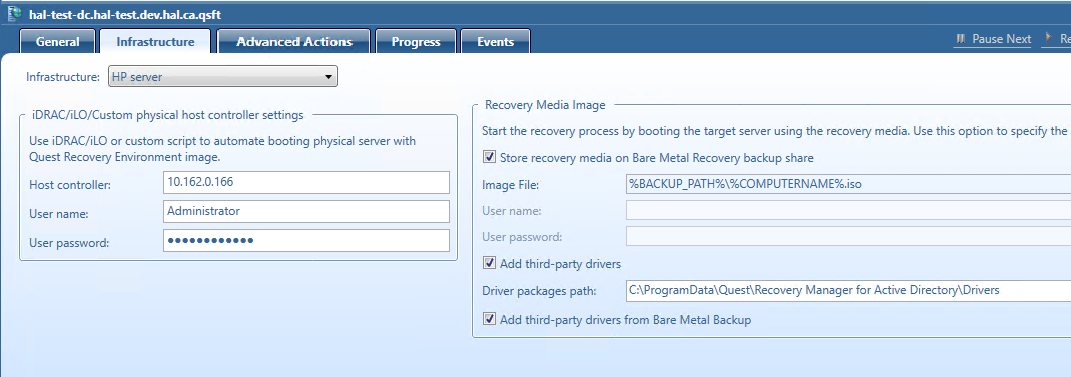Select the Infrastructure tab
The height and width of the screenshot is (377, 1071).
pos(155,42)
